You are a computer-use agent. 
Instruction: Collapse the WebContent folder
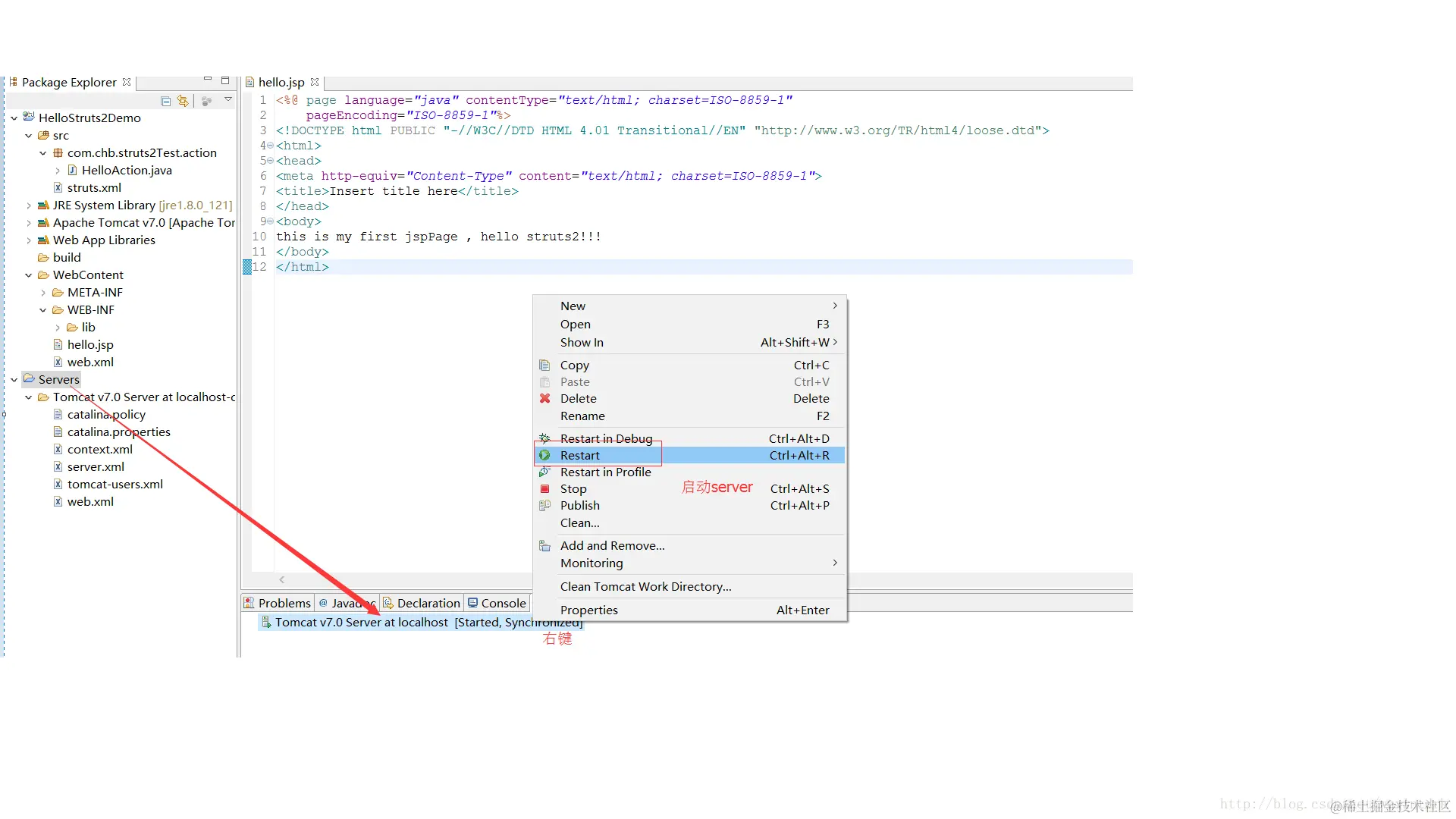click(x=29, y=275)
